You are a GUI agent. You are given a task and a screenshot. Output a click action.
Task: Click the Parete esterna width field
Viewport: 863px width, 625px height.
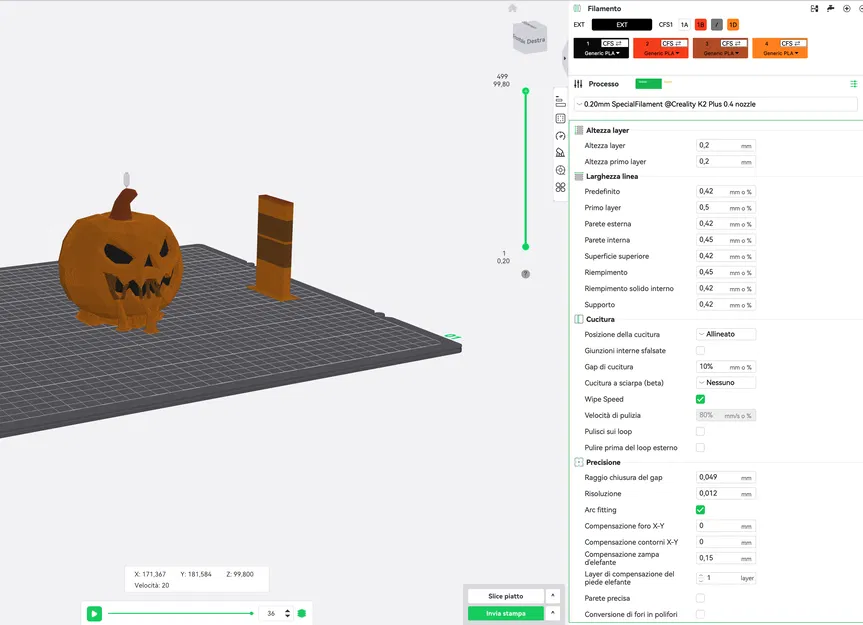[x=726, y=223]
